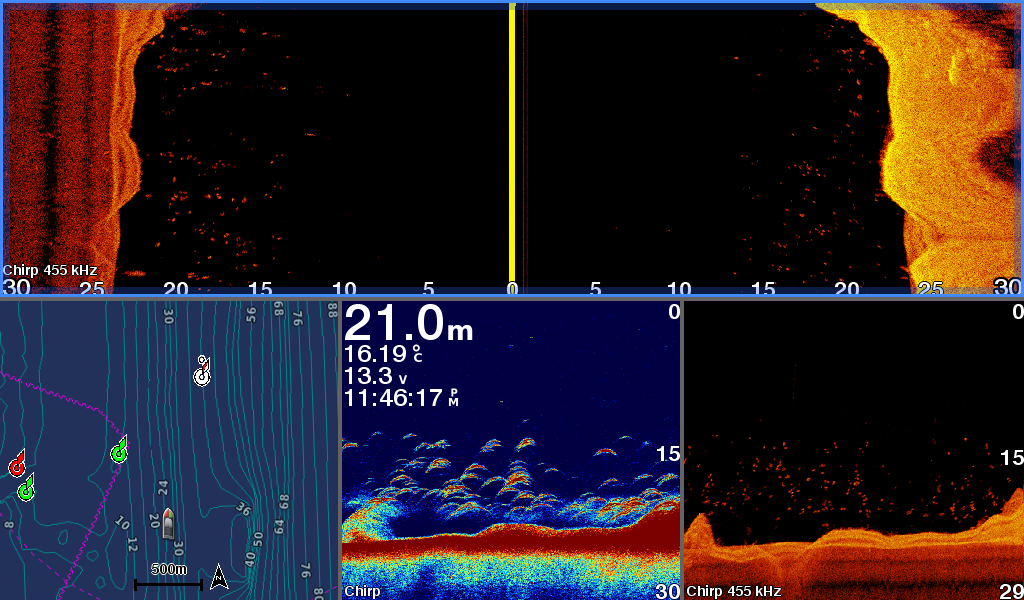
Task: Tap the Chirp label in sonar panel
Action: click(x=361, y=591)
